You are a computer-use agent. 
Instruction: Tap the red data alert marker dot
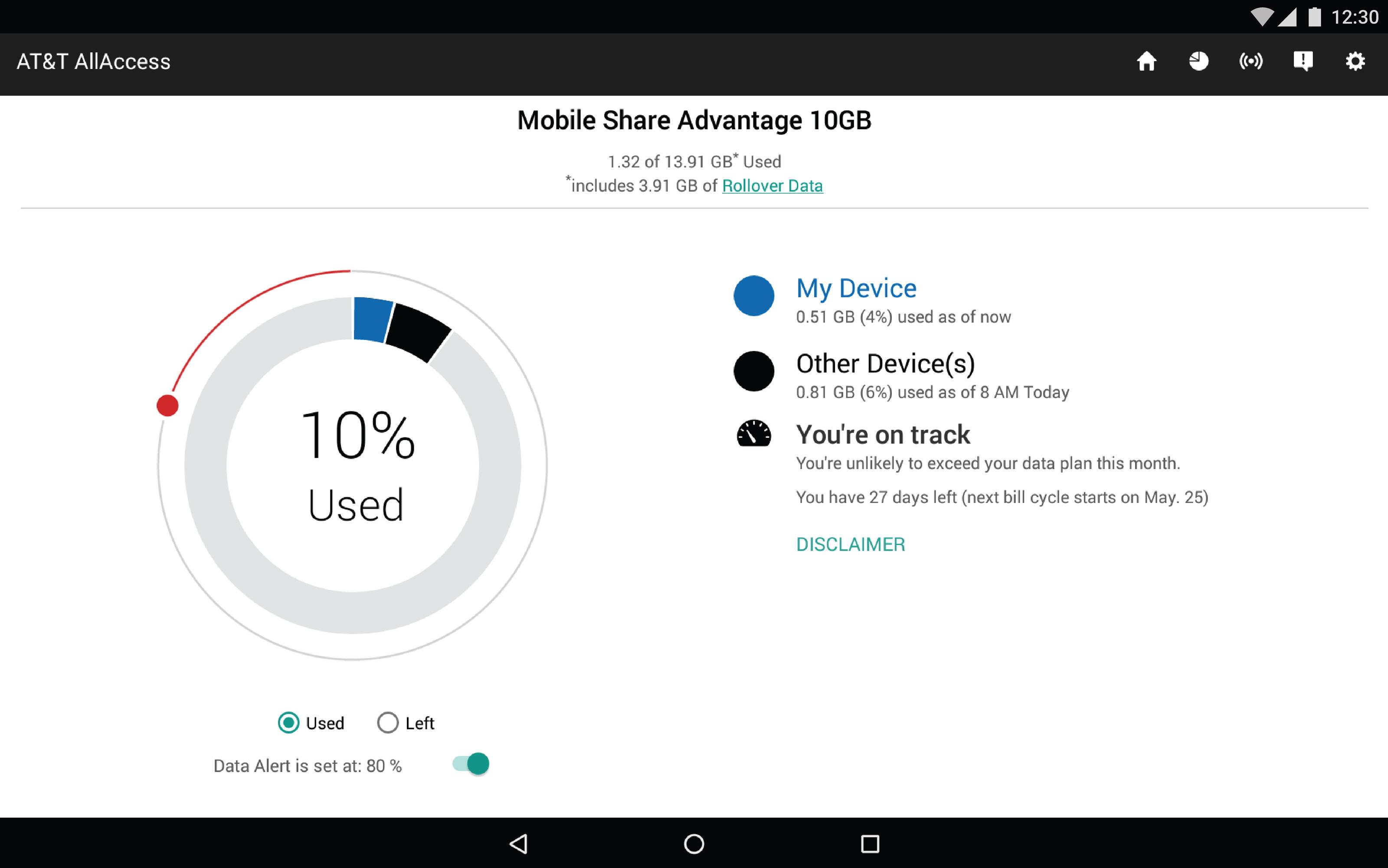click(x=168, y=406)
